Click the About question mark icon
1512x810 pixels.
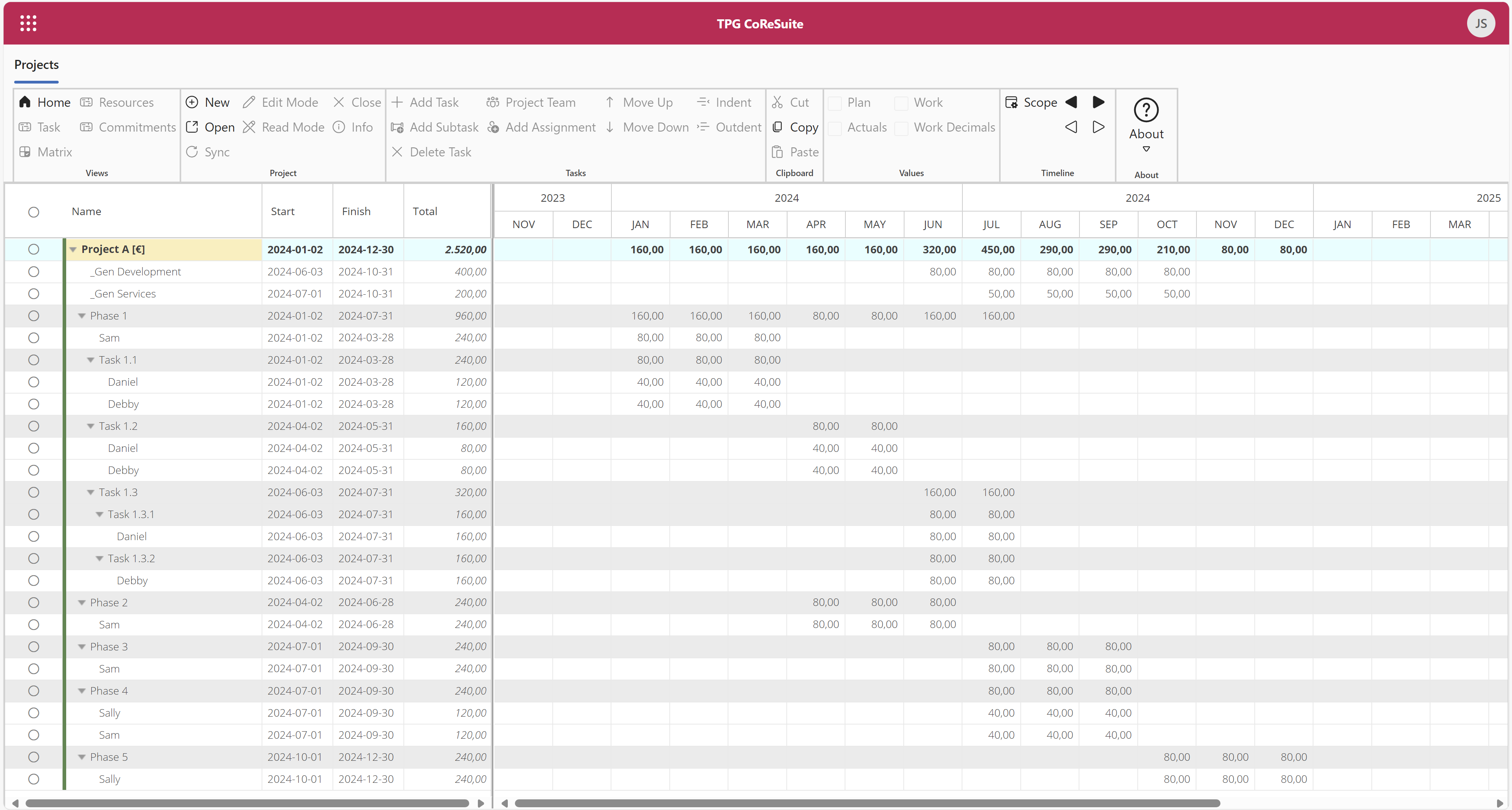(1146, 110)
